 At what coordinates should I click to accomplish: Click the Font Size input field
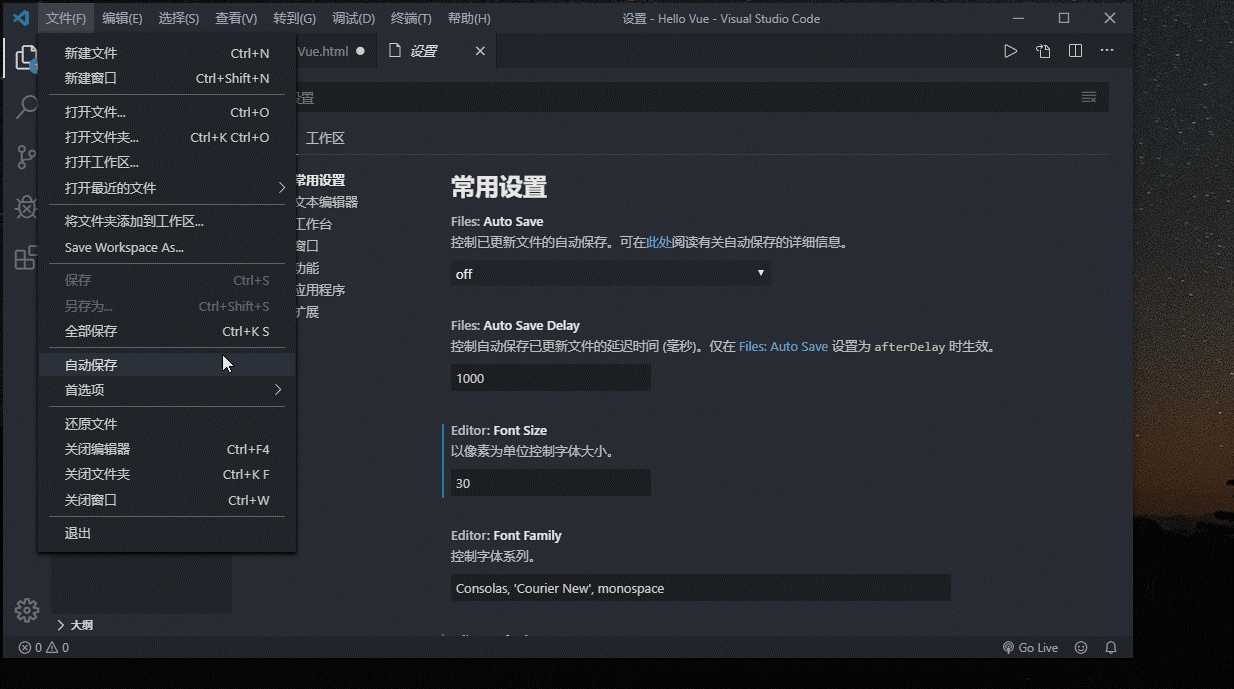(551, 483)
